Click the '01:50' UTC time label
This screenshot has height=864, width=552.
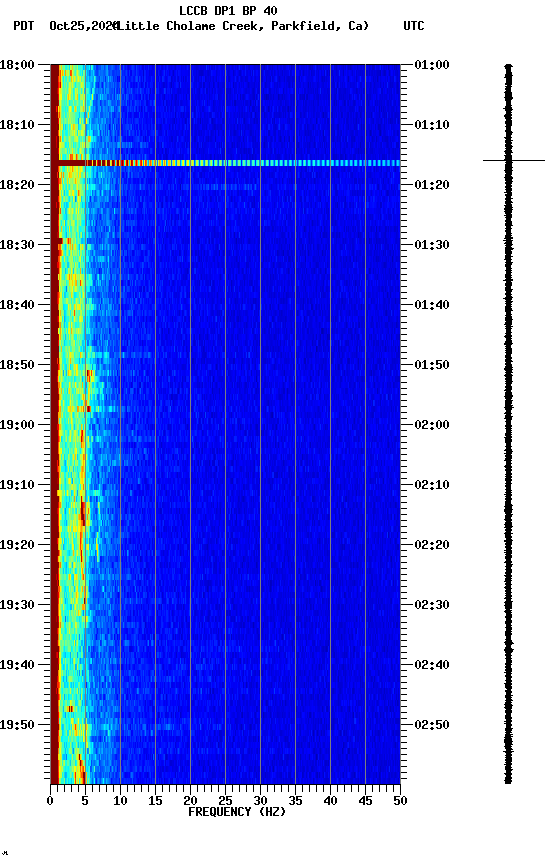[x=432, y=365]
